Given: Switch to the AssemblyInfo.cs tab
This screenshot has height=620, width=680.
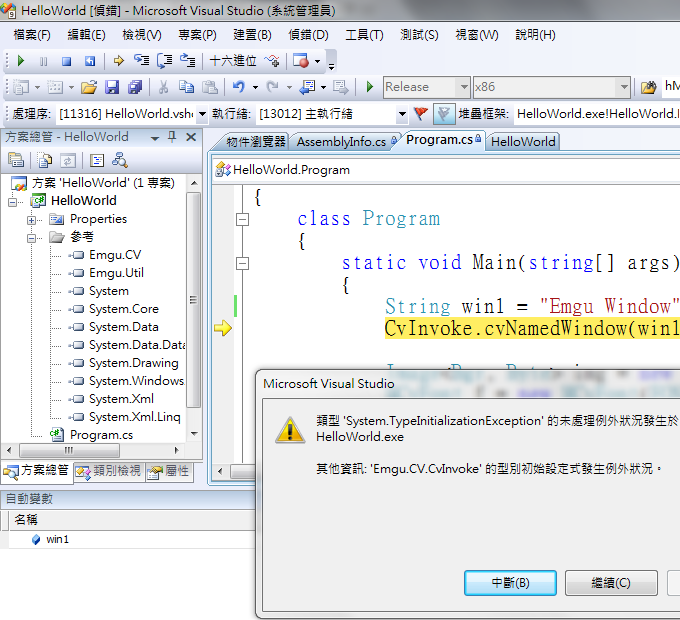Looking at the screenshot, I should 346,142.
